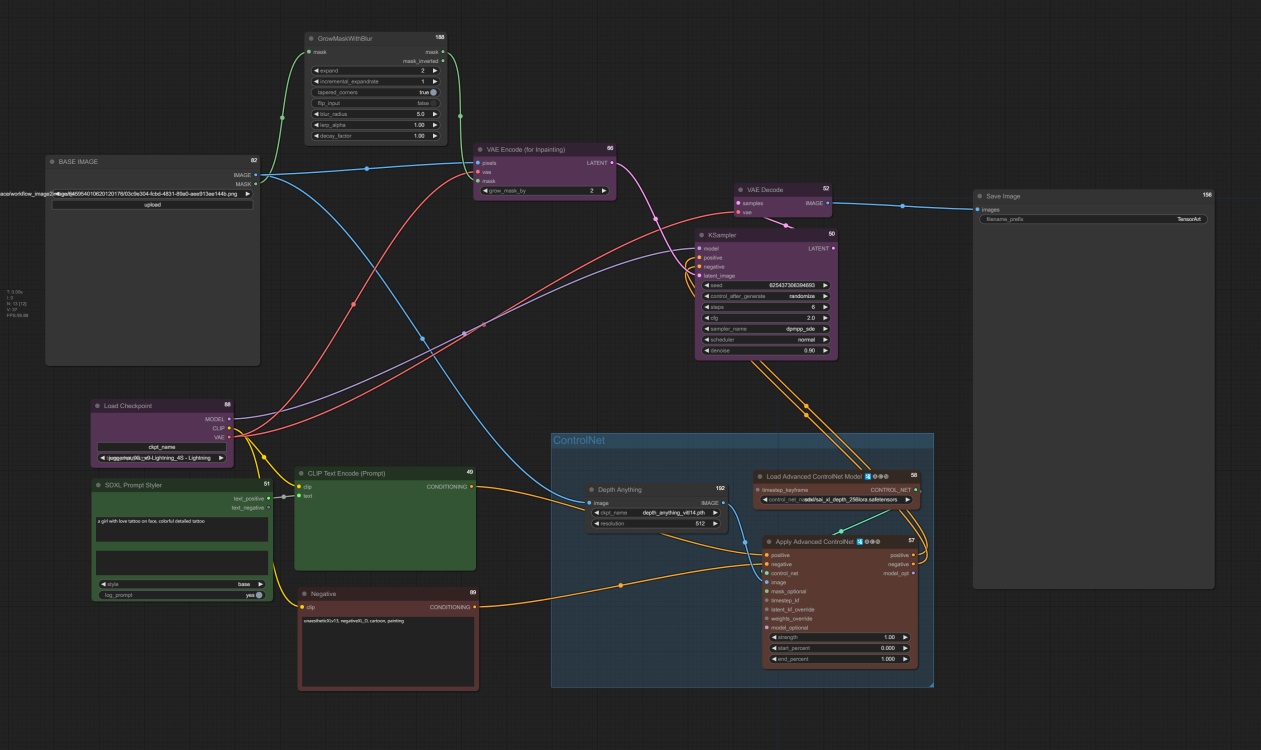Viewport: 1261px width, 750px height.
Task: Increase strength value in Apply Advanced ControlNet
Action: click(x=904, y=637)
